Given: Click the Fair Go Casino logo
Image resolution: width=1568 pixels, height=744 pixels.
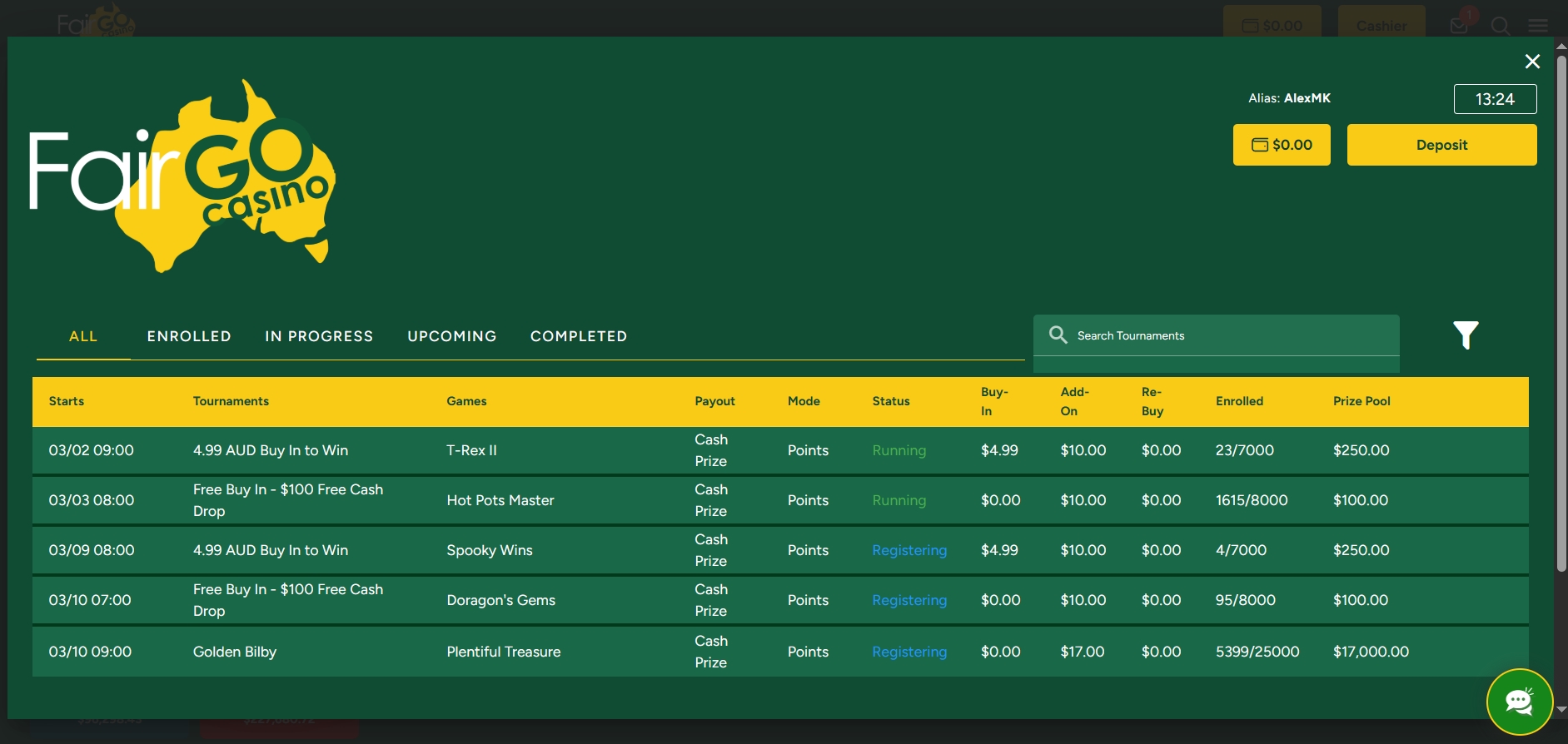Looking at the screenshot, I should point(183,176).
